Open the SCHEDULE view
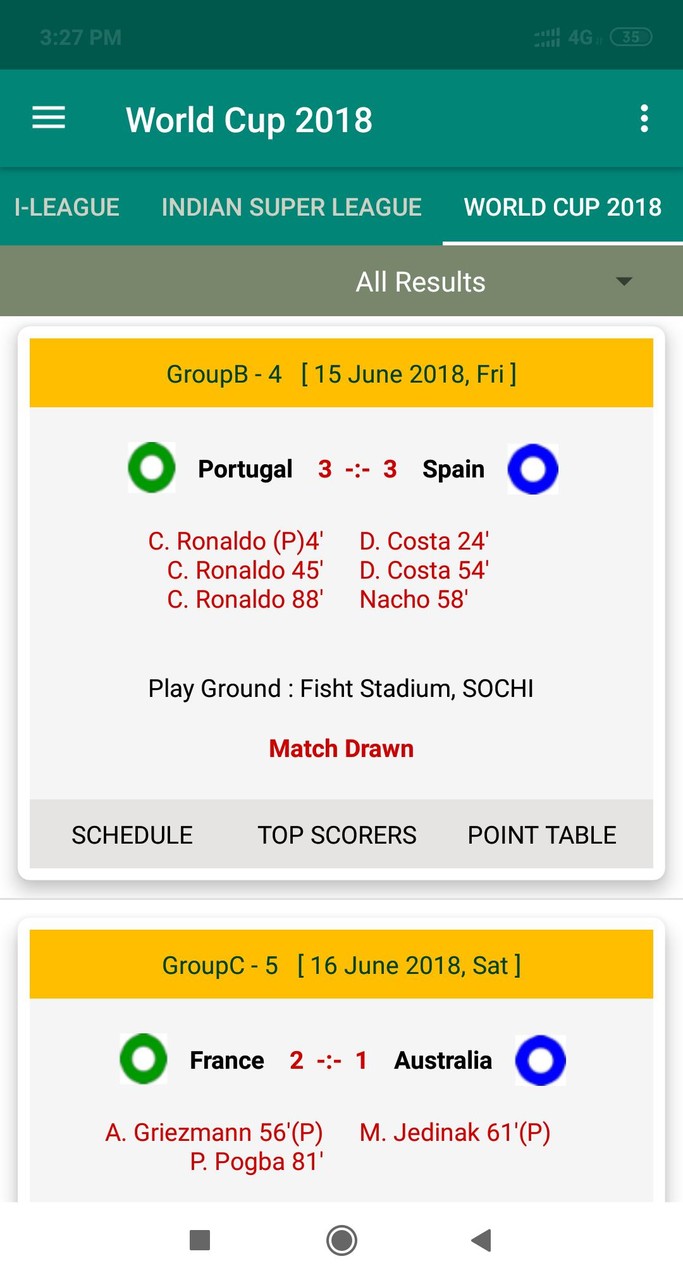The width and height of the screenshot is (683, 1280). tap(132, 834)
